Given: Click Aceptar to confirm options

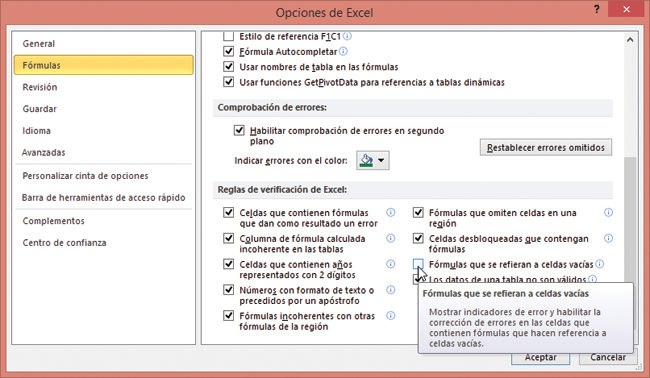Looking at the screenshot, I should click(x=540, y=358).
